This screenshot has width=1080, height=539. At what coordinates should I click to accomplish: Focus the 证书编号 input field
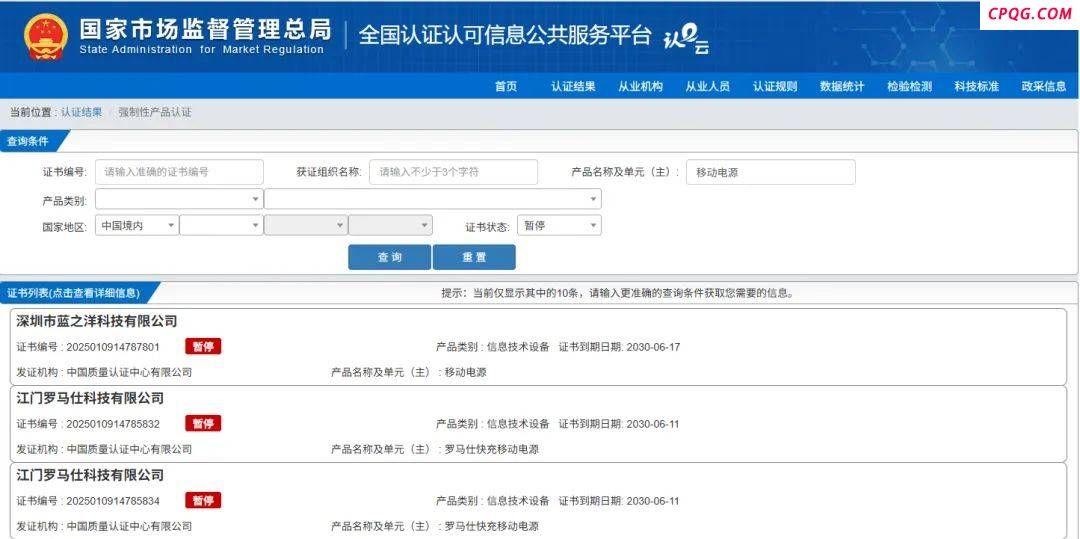pyautogui.click(x=179, y=172)
